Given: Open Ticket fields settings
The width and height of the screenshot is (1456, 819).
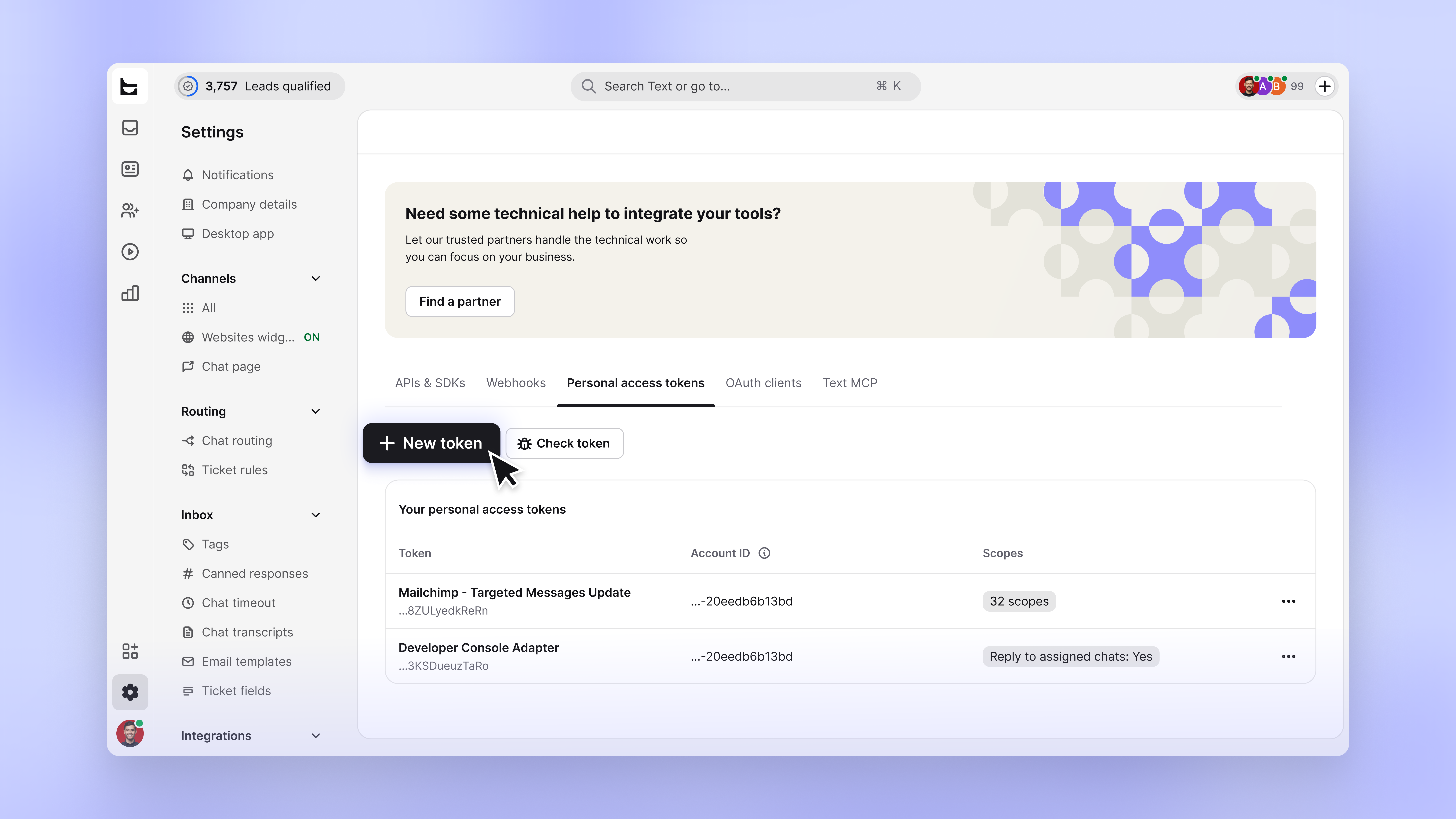Looking at the screenshot, I should tap(236, 691).
